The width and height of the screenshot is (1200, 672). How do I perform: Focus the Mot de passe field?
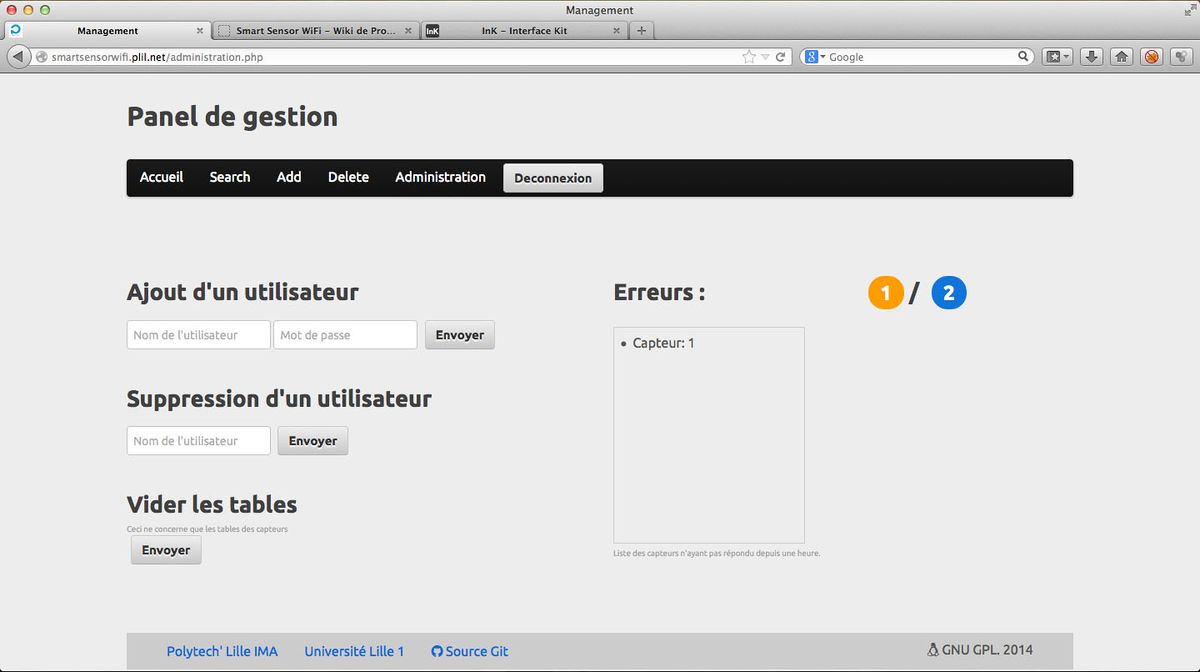click(x=345, y=335)
